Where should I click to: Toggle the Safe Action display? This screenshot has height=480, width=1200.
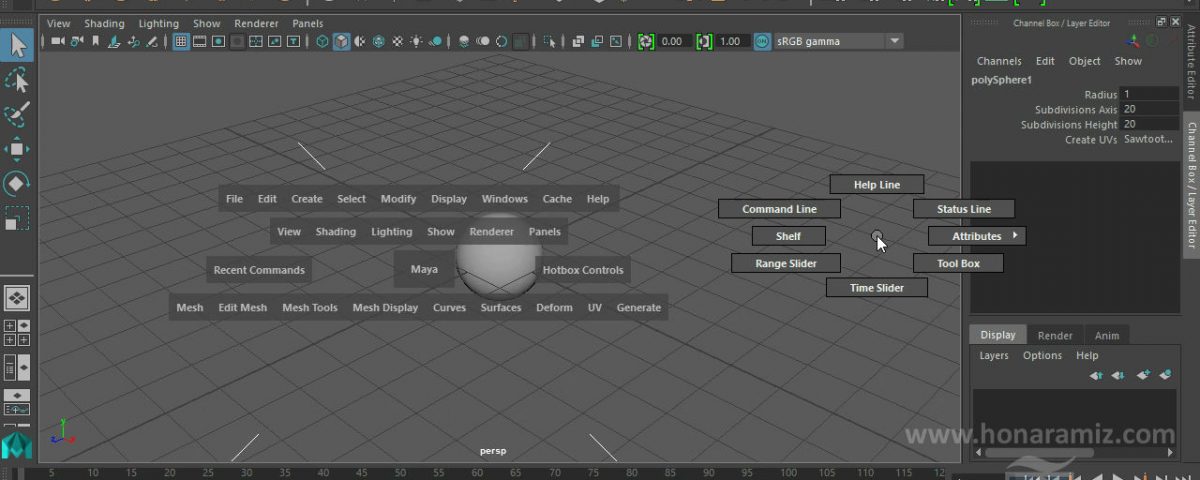click(273, 41)
